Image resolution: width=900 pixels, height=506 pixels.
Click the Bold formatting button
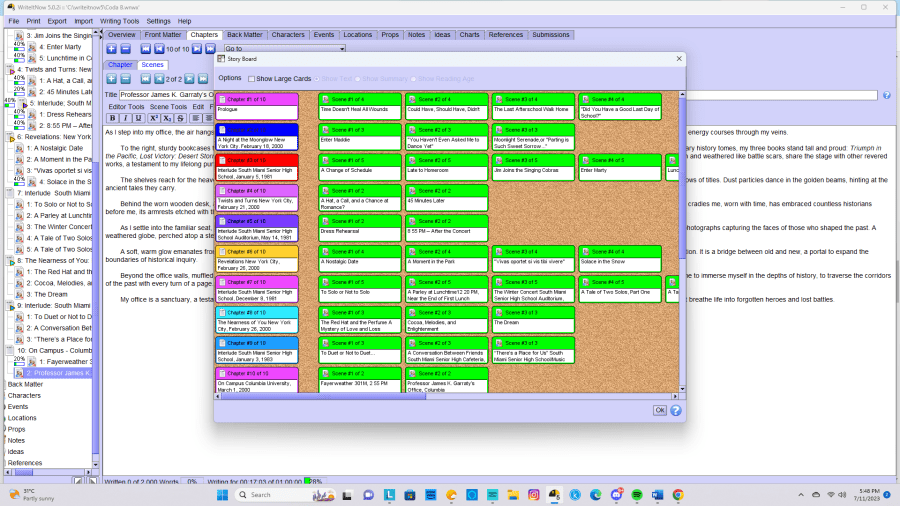tap(112, 118)
